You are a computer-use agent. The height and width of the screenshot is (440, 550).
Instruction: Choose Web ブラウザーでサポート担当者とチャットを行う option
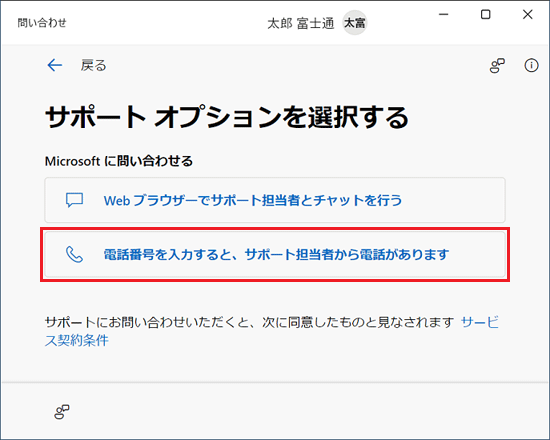(x=275, y=200)
